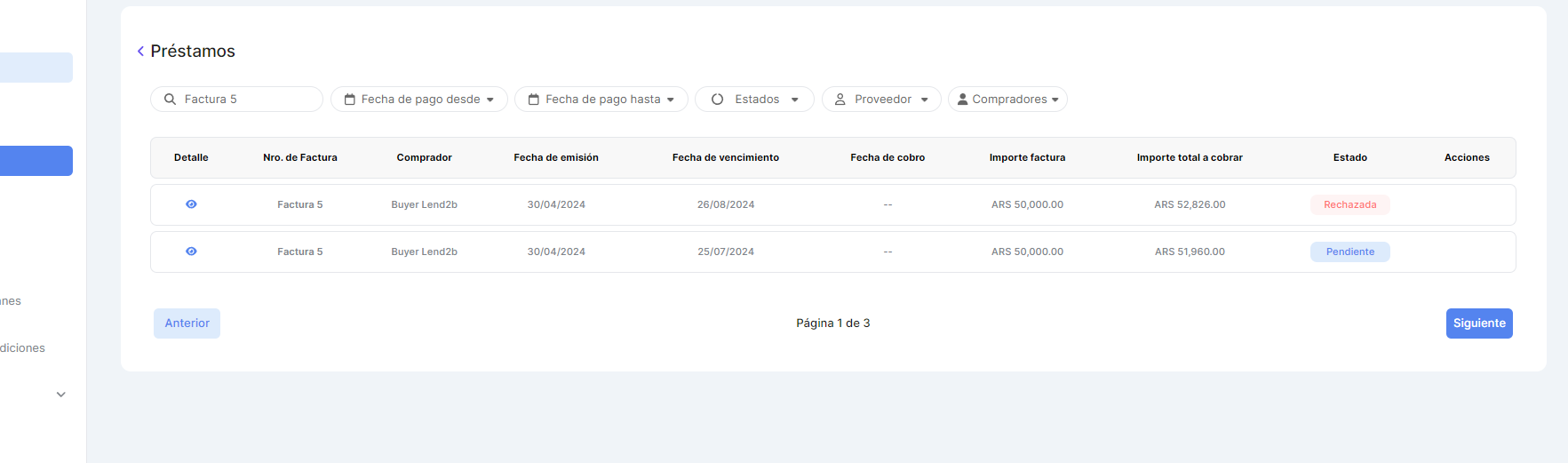
Task: Click the person icon in Compradores filter
Action: click(x=962, y=100)
